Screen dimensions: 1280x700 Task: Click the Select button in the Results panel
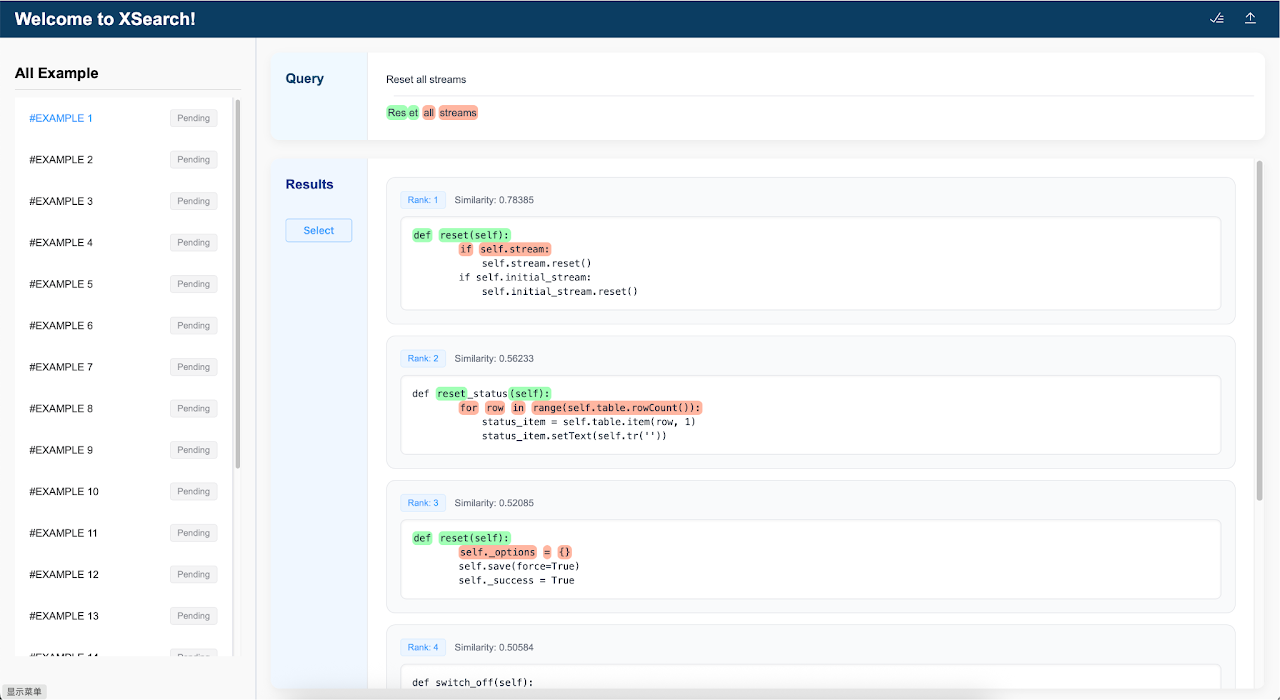tap(318, 230)
